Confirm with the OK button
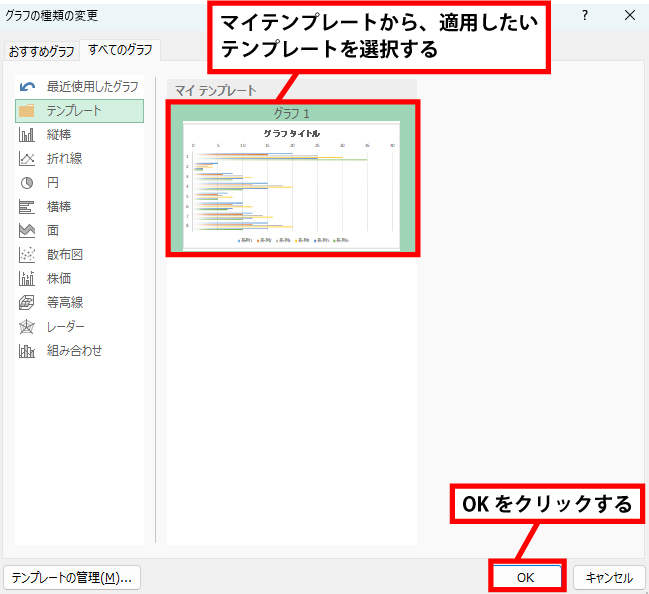The image size is (649, 594). tap(526, 577)
